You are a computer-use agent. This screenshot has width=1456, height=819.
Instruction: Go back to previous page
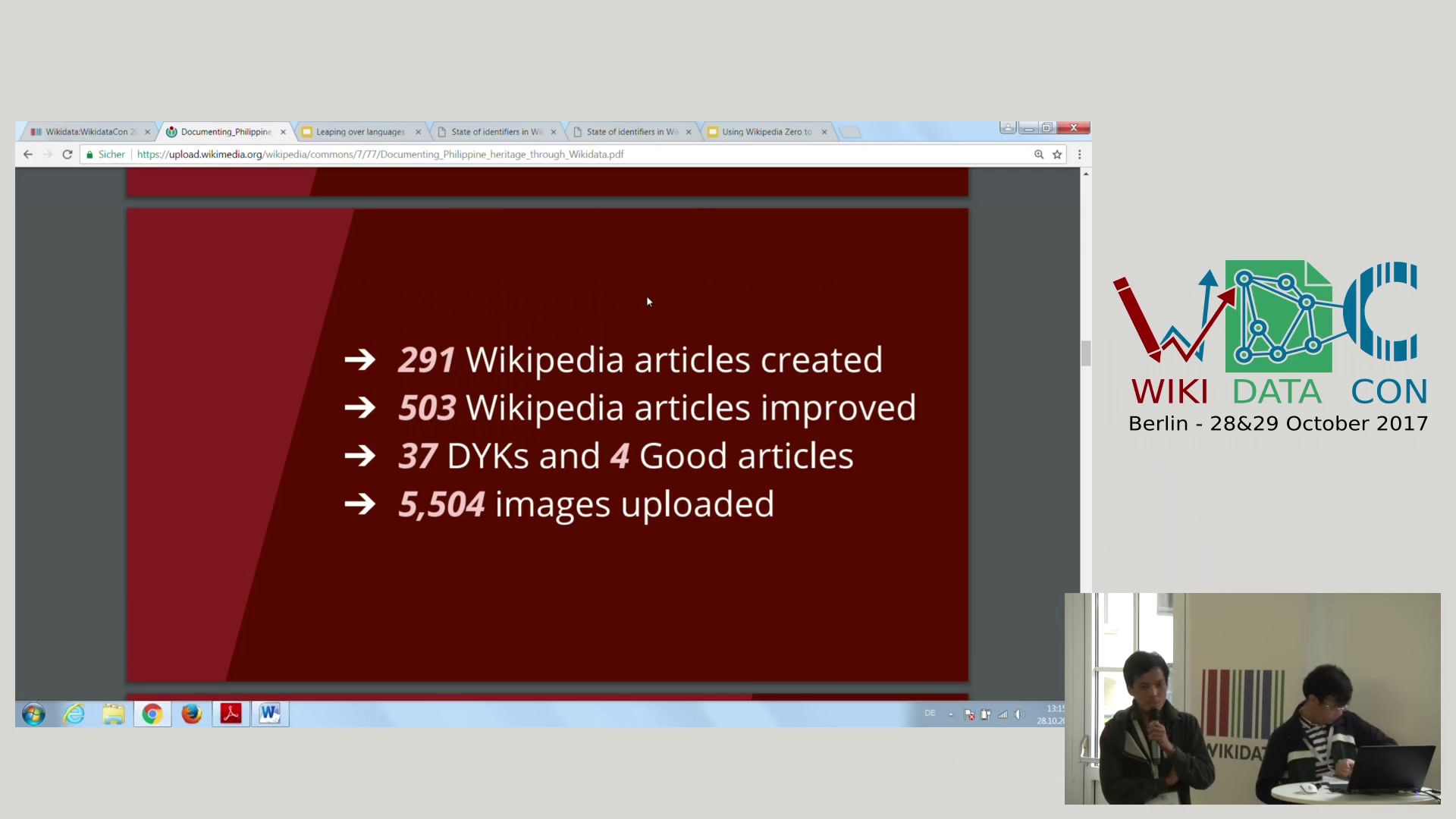click(x=28, y=155)
